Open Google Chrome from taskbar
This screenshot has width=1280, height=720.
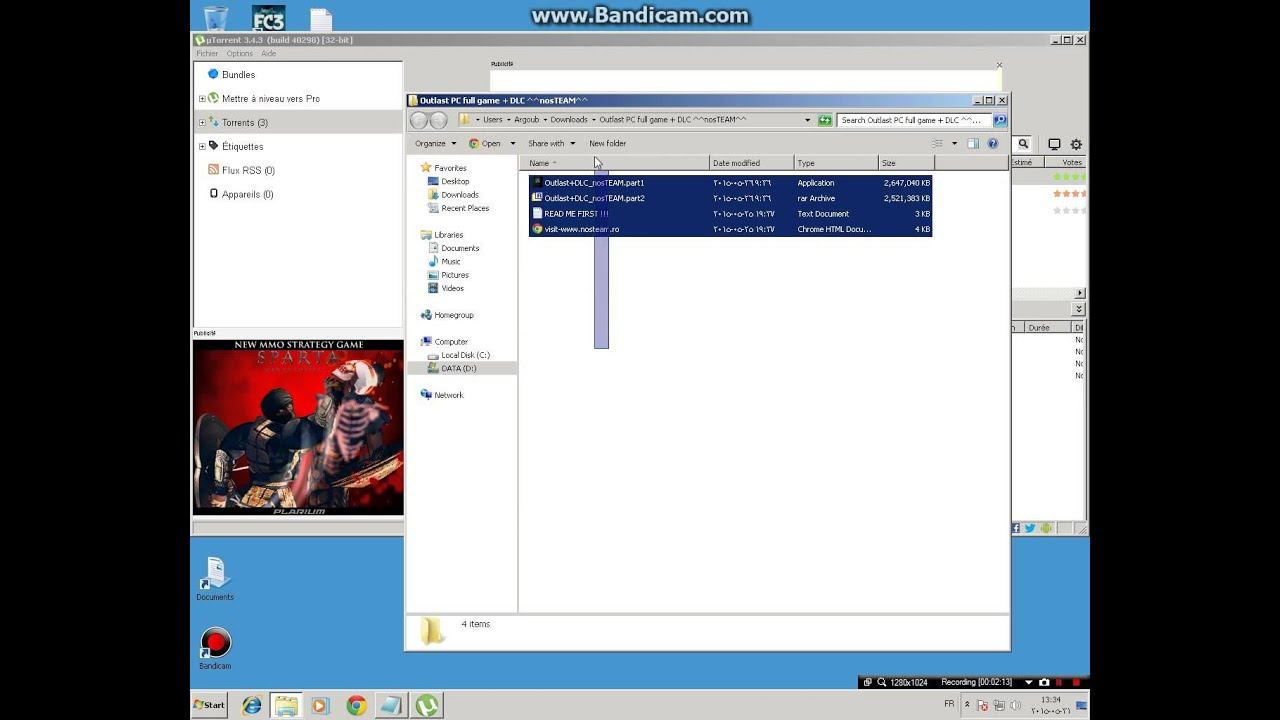point(356,706)
